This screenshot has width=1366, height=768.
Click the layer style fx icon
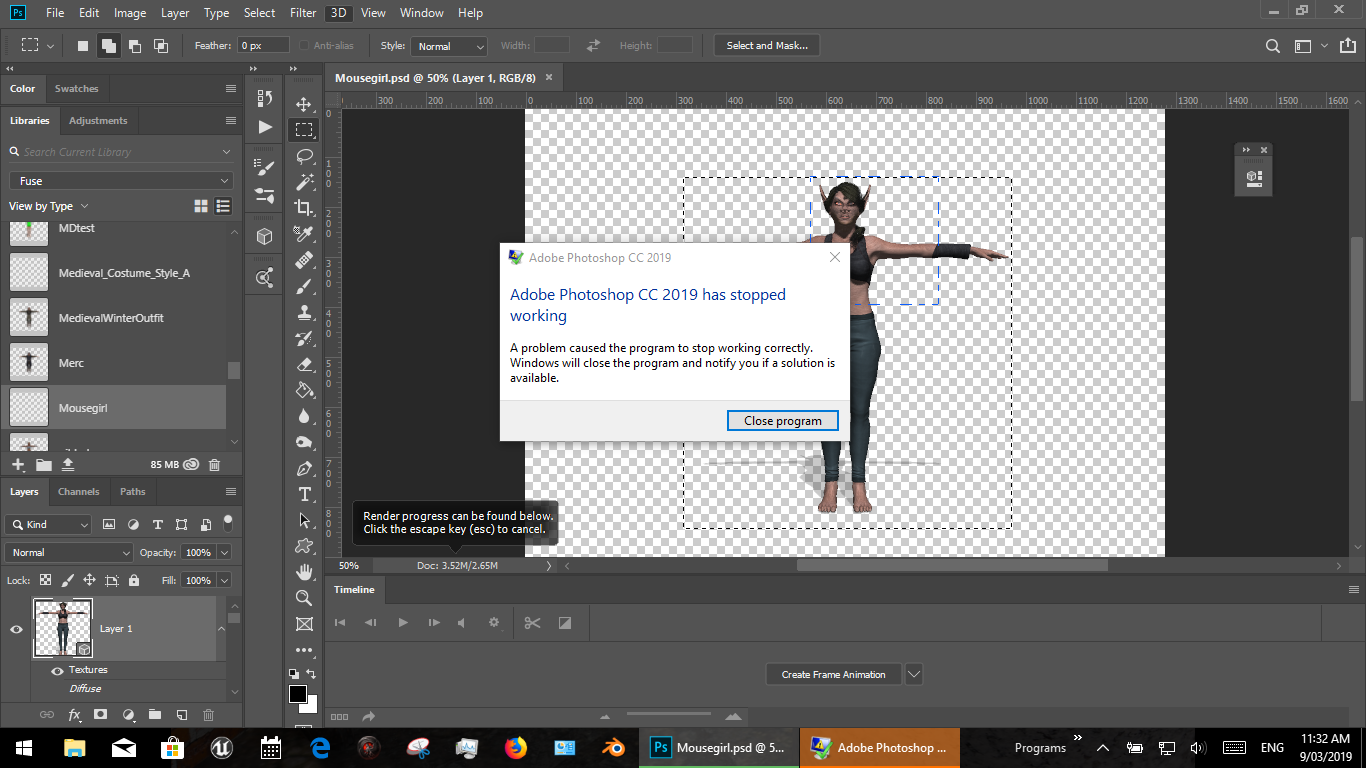coord(74,715)
